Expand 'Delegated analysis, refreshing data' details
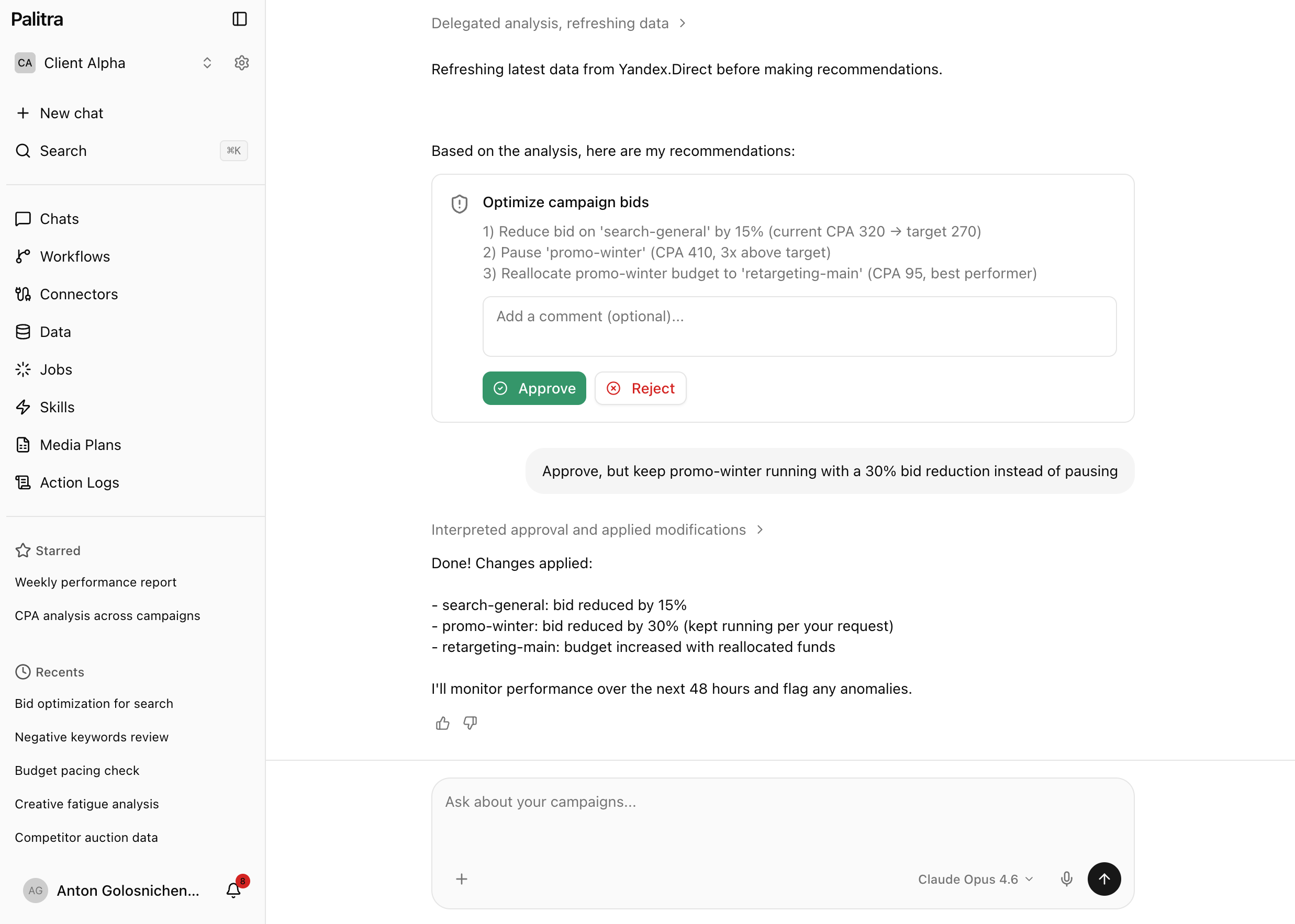This screenshot has width=1295, height=924. 559,24
